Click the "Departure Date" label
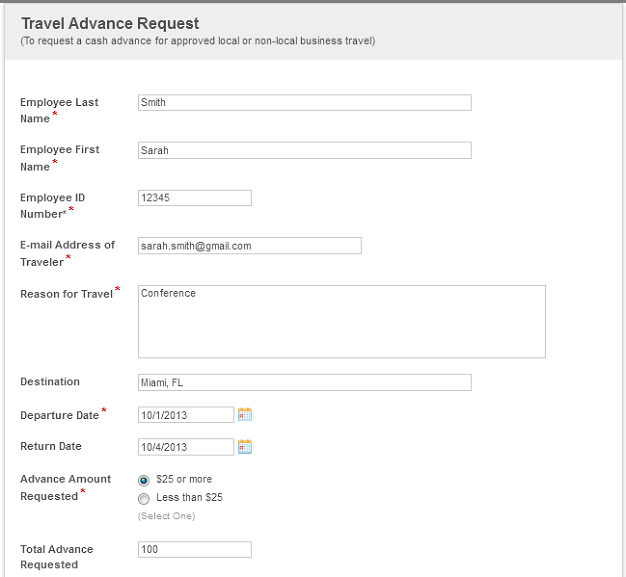 pyautogui.click(x=59, y=415)
